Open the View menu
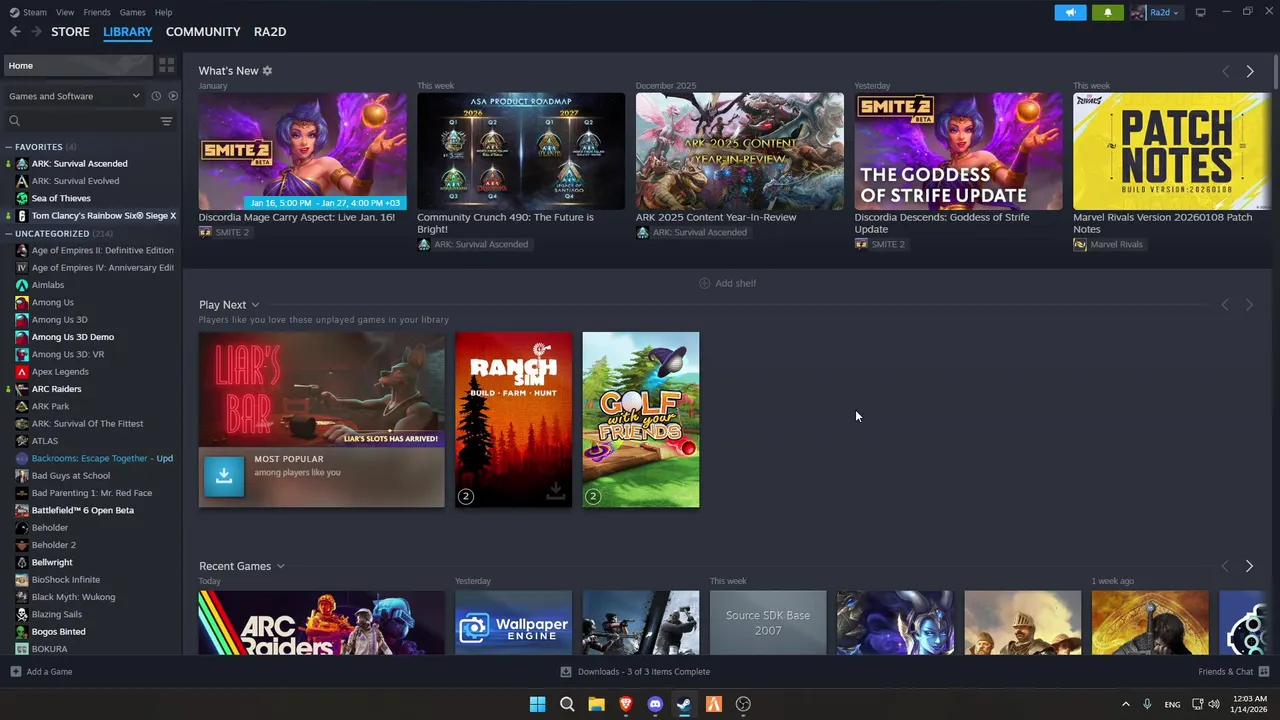This screenshot has width=1280, height=720. (65, 12)
